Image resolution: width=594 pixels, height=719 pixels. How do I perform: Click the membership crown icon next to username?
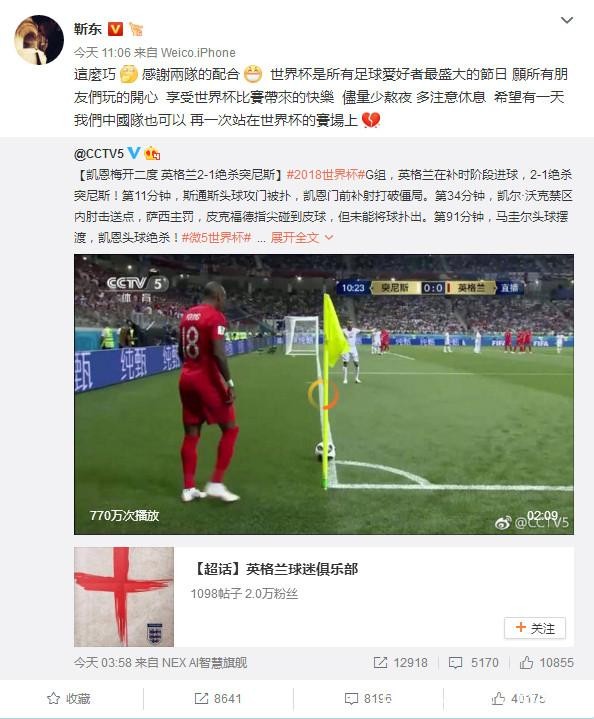tap(135, 30)
